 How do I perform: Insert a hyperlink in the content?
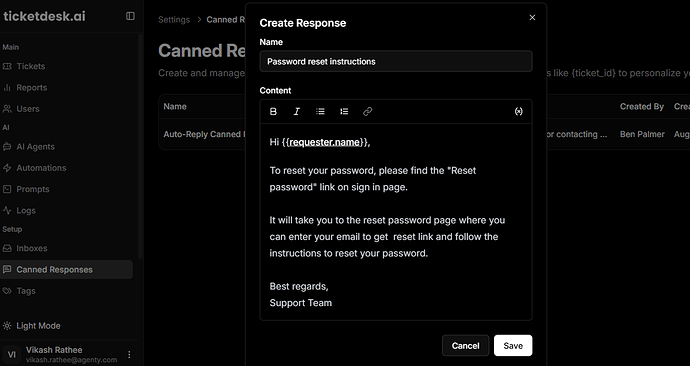367,112
